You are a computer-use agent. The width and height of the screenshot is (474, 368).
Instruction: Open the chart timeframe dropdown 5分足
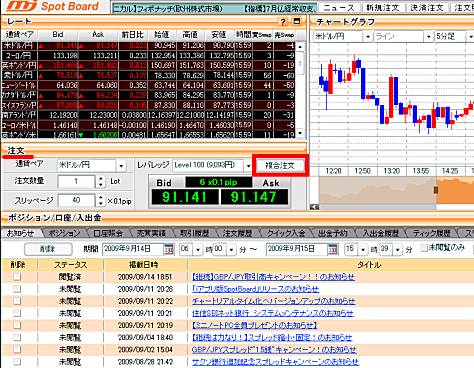click(470, 36)
